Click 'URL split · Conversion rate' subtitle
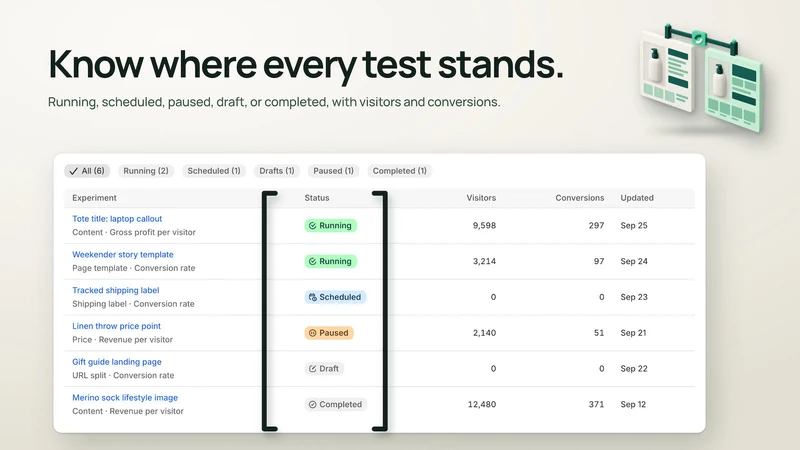 click(x=123, y=375)
